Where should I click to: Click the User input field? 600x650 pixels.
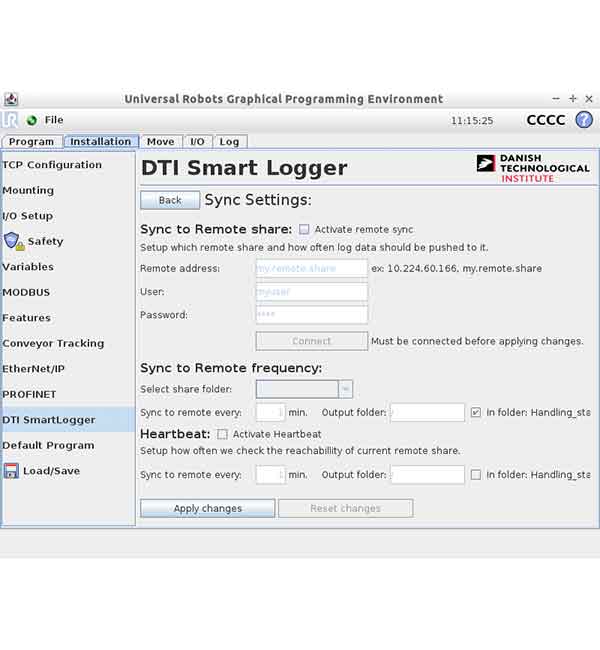312,292
